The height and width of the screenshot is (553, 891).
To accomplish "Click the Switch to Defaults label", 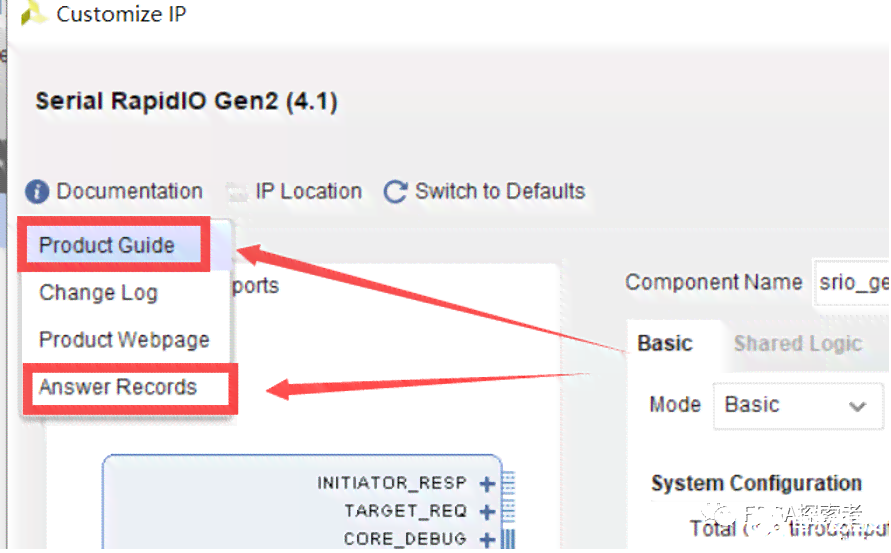I will point(500,192).
